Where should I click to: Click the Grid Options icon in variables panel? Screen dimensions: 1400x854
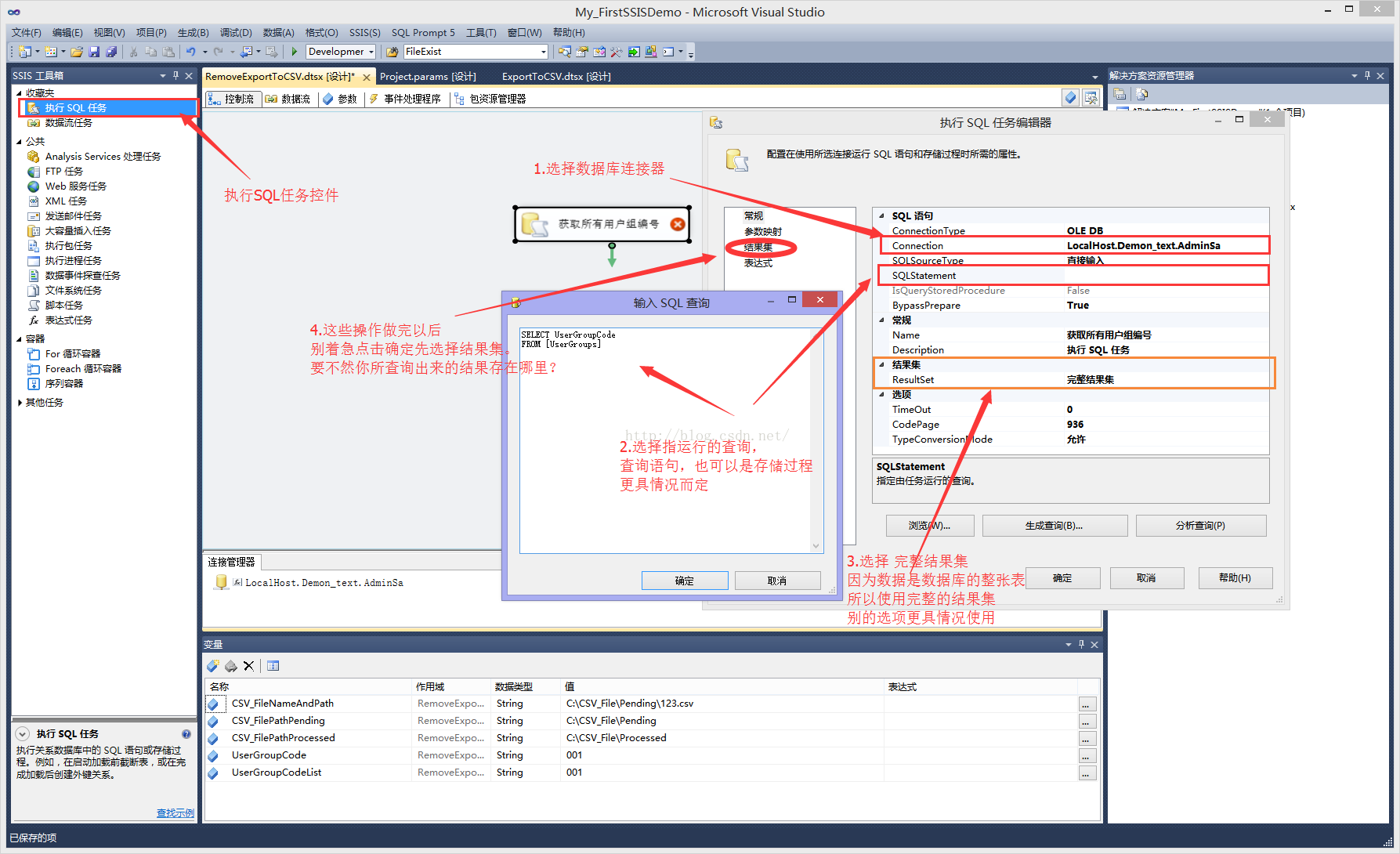[273, 666]
